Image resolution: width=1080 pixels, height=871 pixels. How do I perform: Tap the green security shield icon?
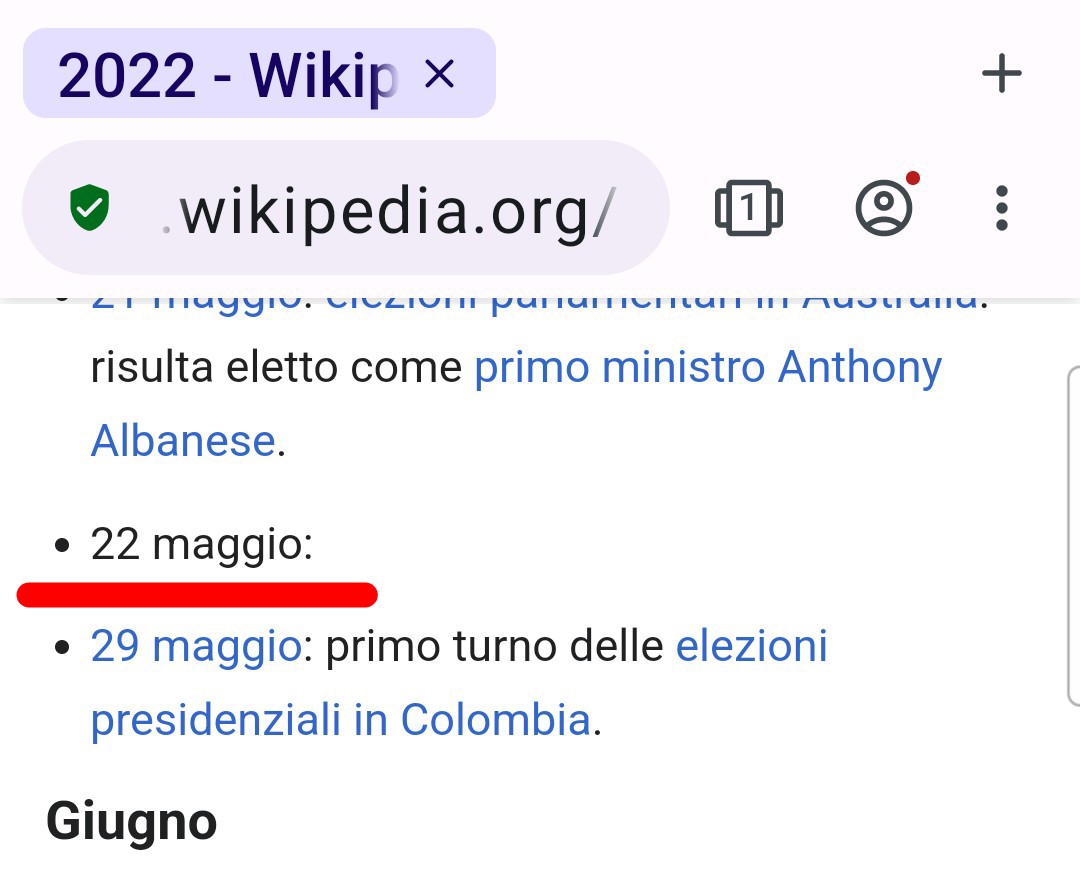point(90,207)
